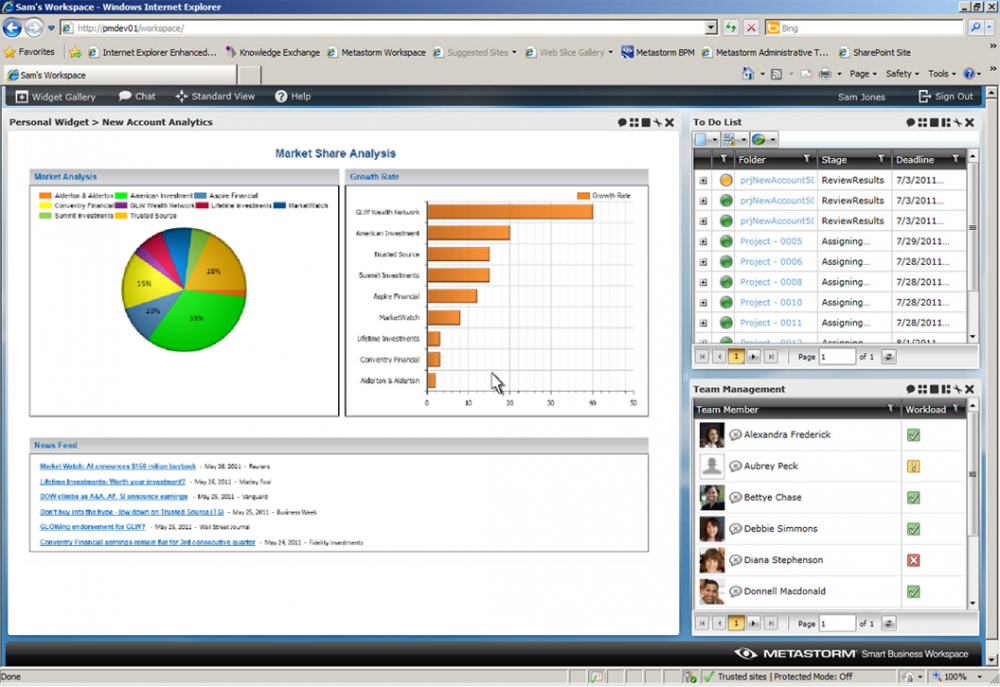Image resolution: width=1000 pixels, height=687 pixels.
Task: Click the green 33% pie chart slice
Action: [195, 319]
